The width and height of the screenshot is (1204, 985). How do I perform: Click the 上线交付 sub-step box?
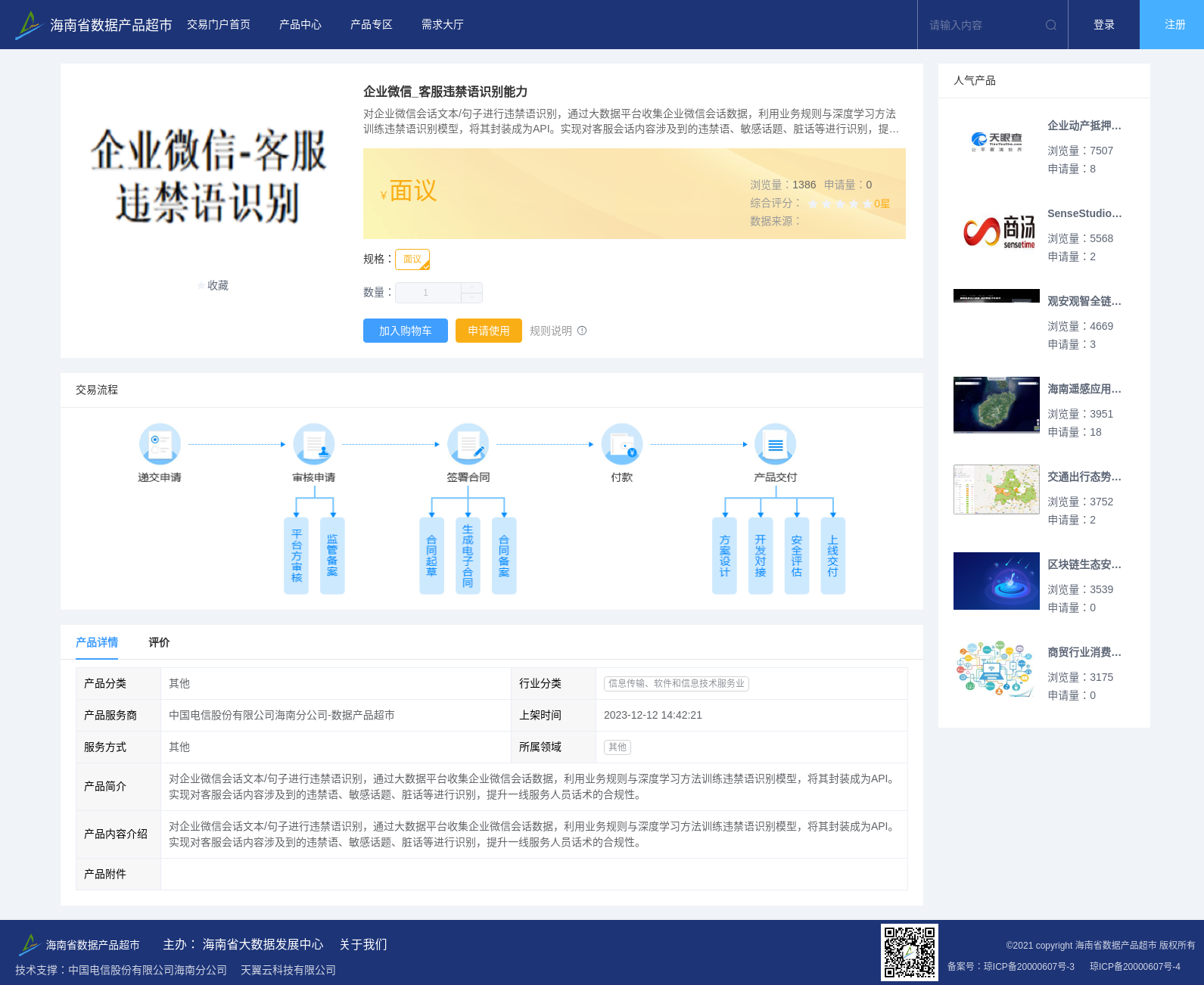pos(833,555)
